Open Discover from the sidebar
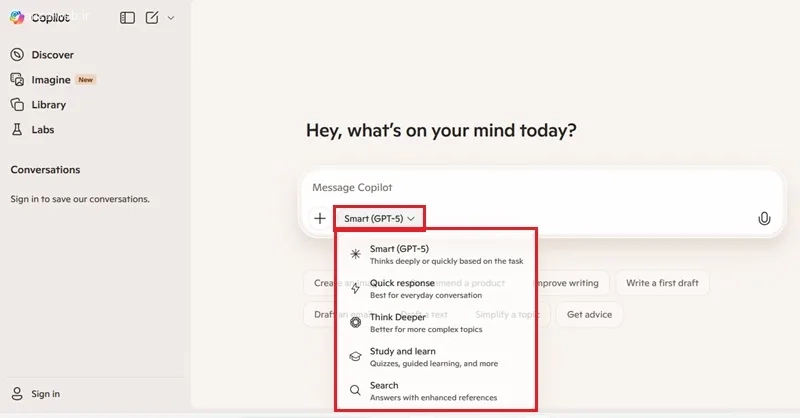This screenshot has width=800, height=418. pos(51,55)
